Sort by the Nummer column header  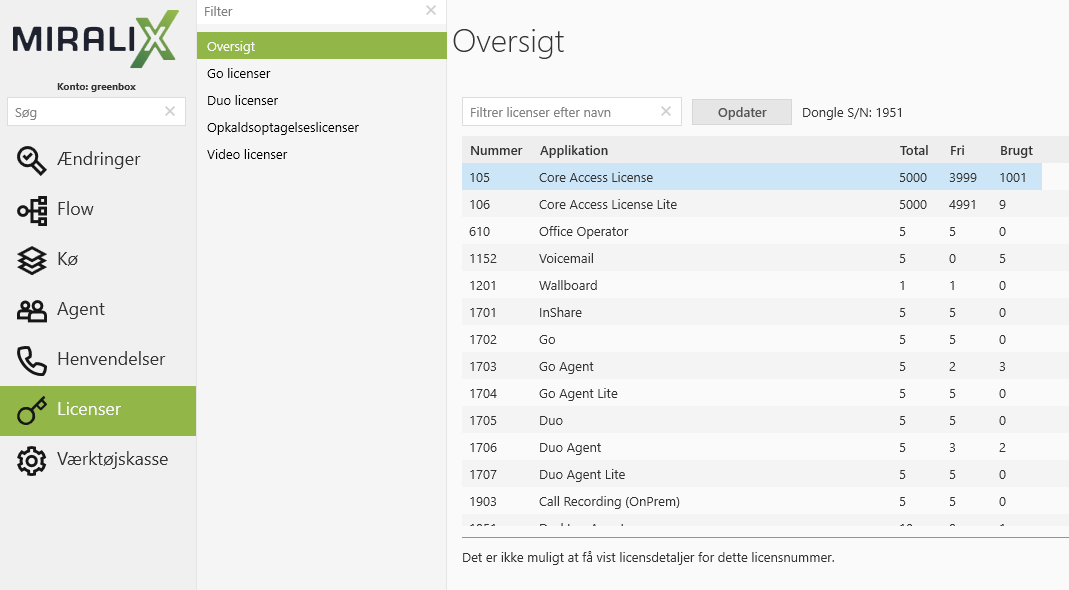496,151
